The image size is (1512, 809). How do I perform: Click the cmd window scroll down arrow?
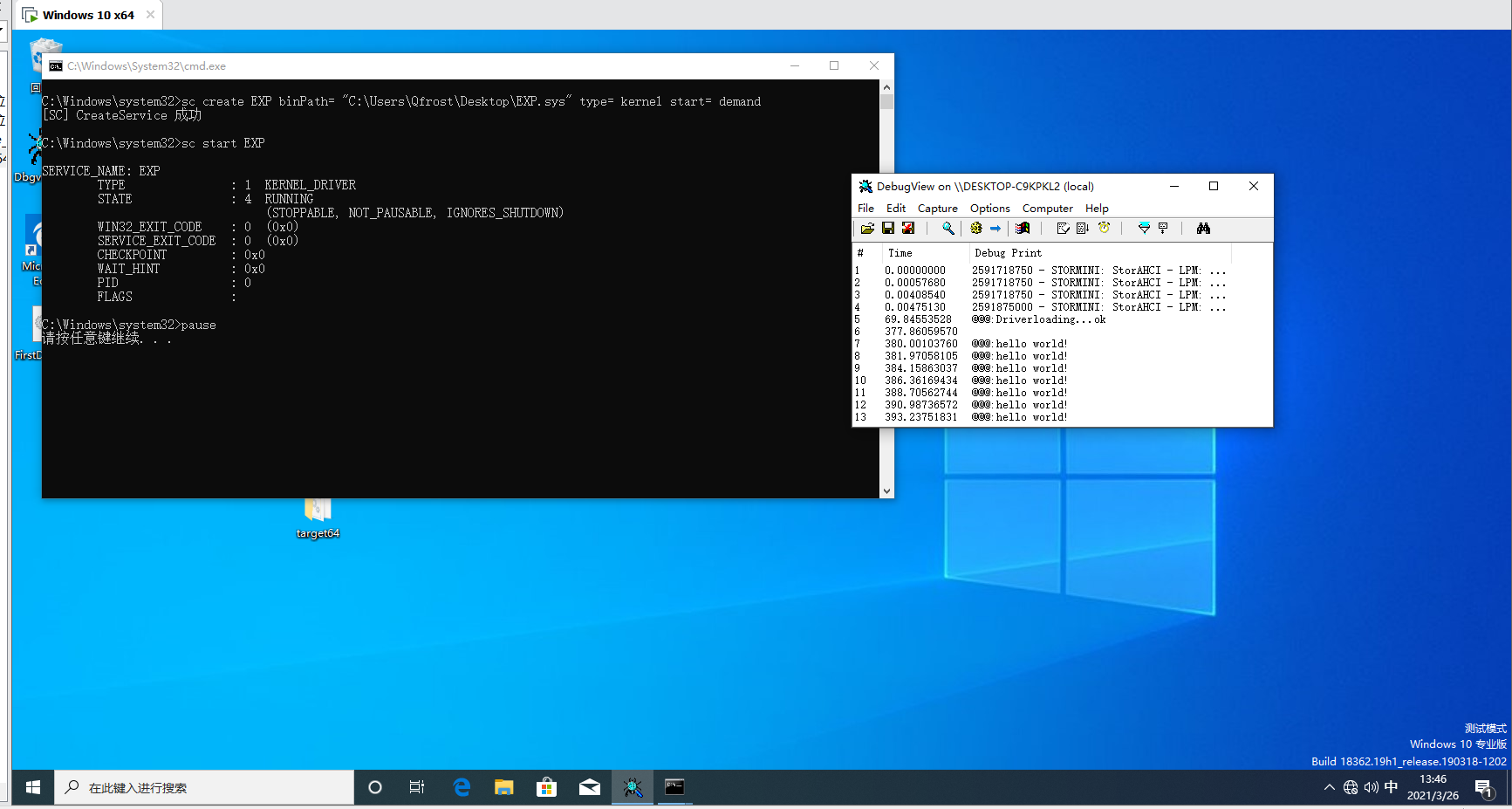886,491
